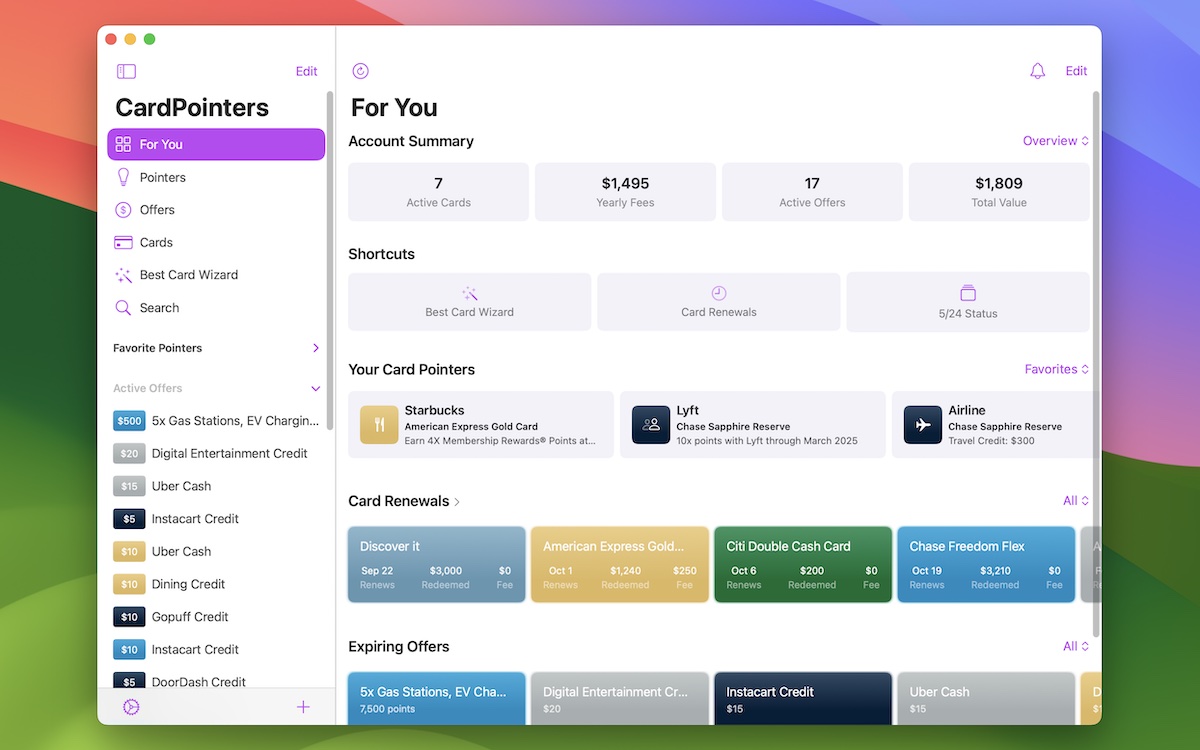The width and height of the screenshot is (1200, 750).
Task: Click Edit at top right of main pane
Action: 1076,71
